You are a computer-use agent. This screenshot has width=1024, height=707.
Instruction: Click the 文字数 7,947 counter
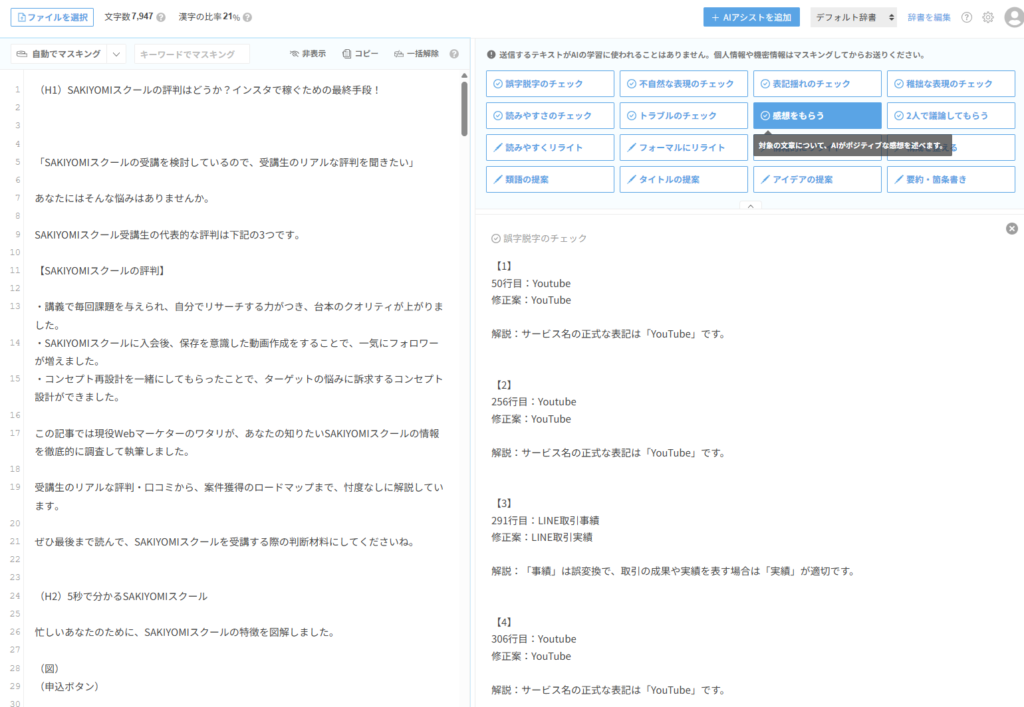[x=129, y=17]
